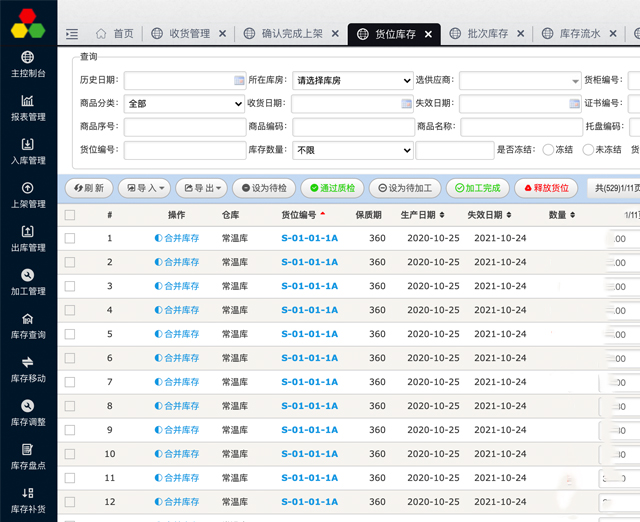Click the 通过质检 button
The height and width of the screenshot is (522, 640).
coord(332,187)
